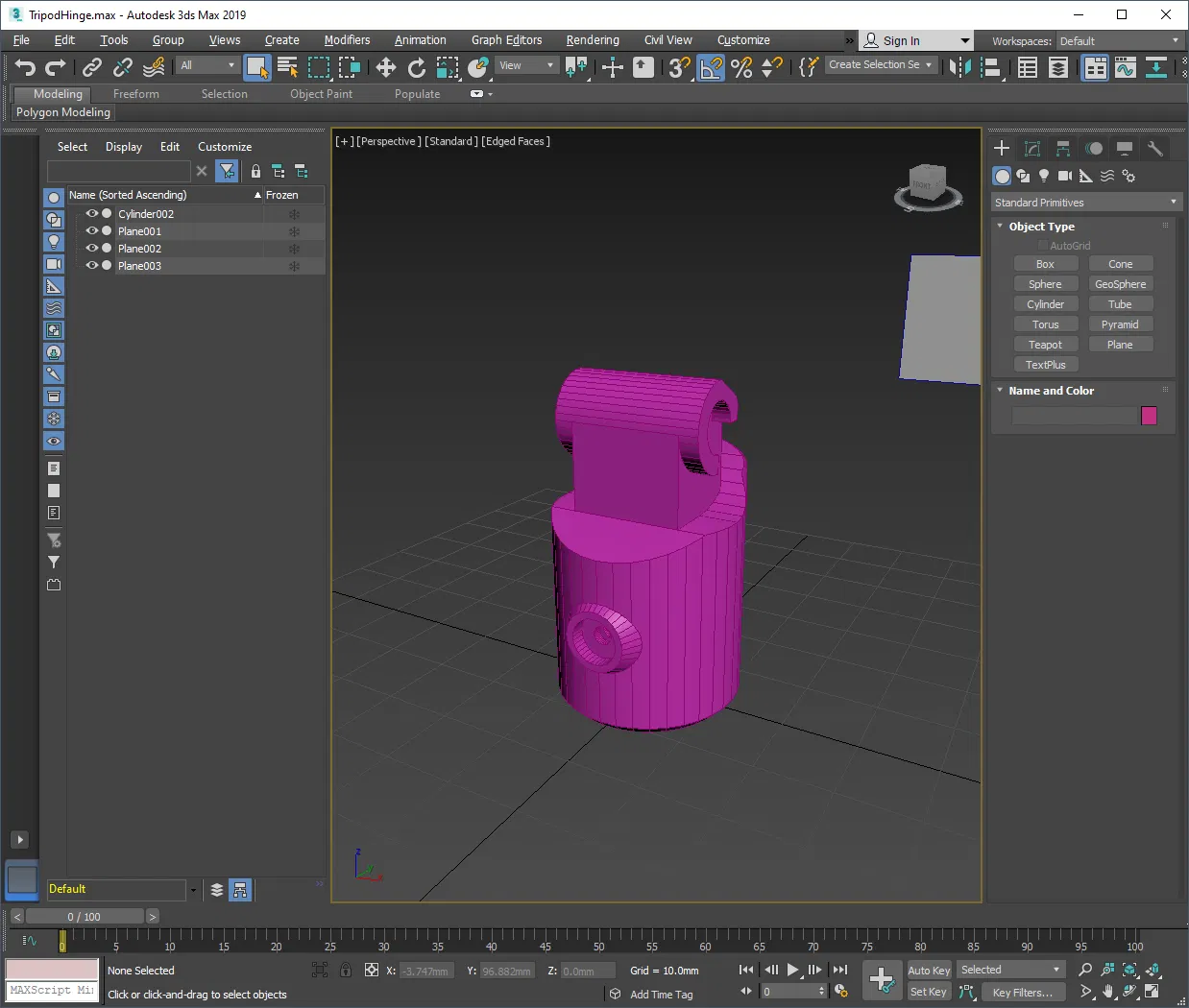Select the Lights category icon
The image size is (1189, 1008).
pyautogui.click(x=1044, y=176)
